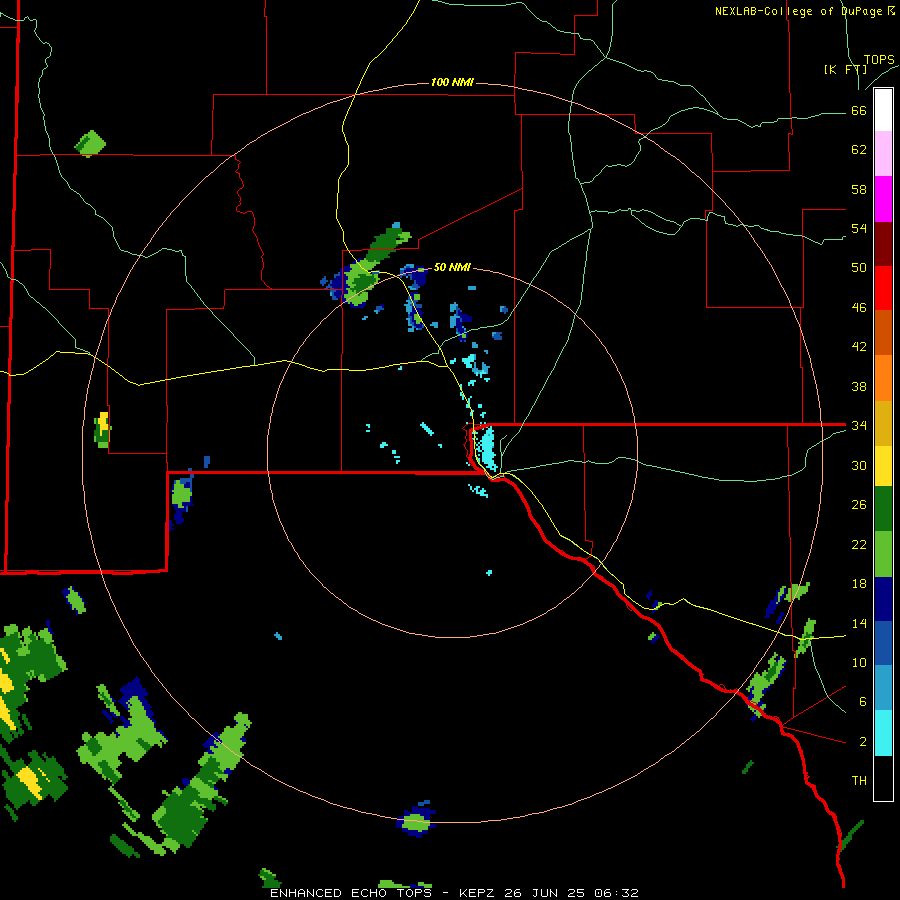
Task: Click the legend value 2
Action: tap(862, 742)
